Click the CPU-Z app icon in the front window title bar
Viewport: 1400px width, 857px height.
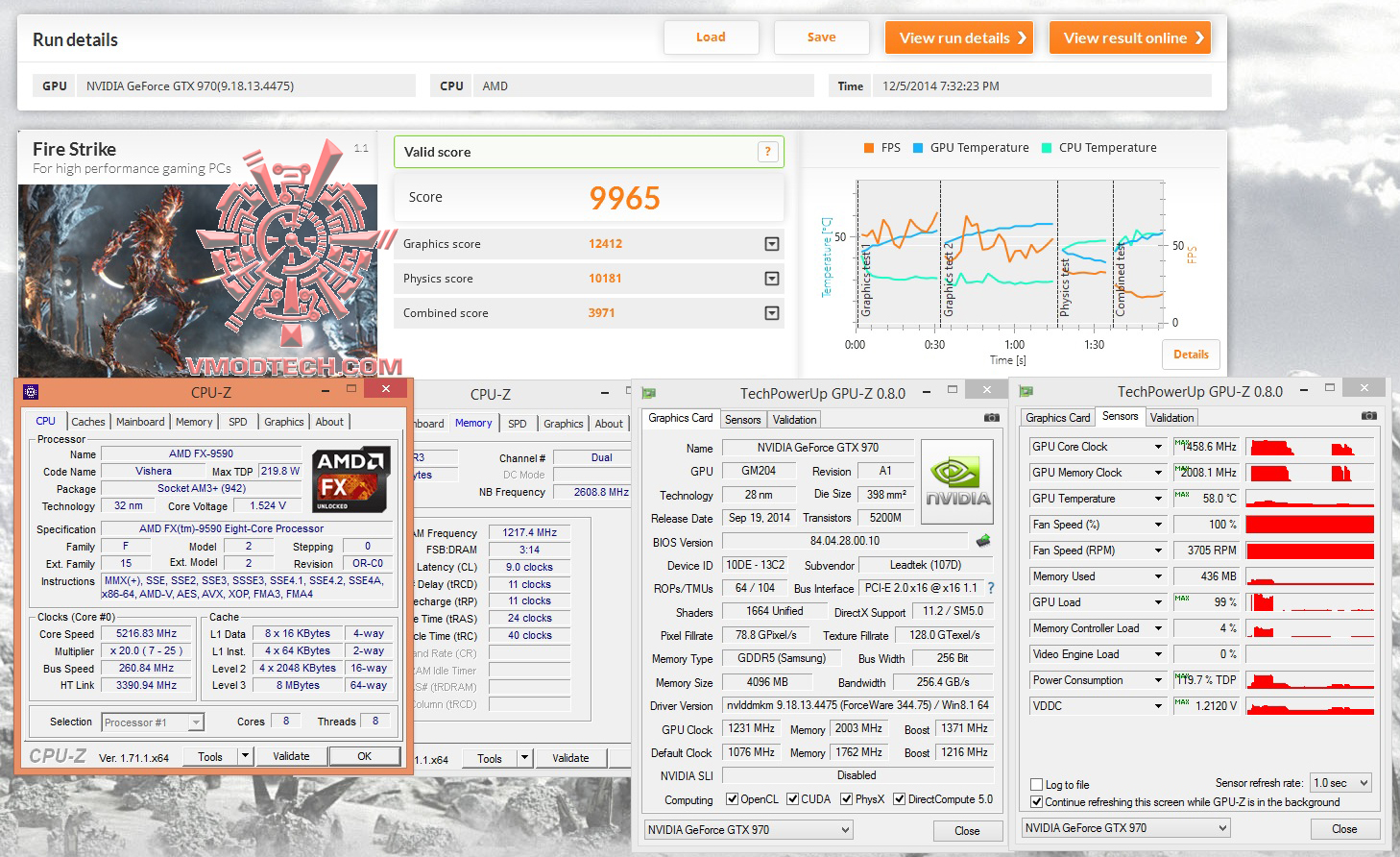click(x=31, y=391)
